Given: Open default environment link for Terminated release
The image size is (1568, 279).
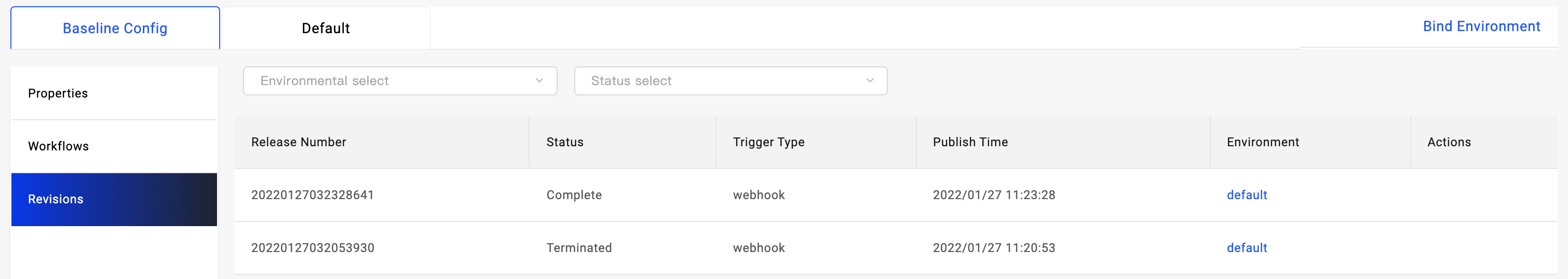Looking at the screenshot, I should coord(1247,248).
